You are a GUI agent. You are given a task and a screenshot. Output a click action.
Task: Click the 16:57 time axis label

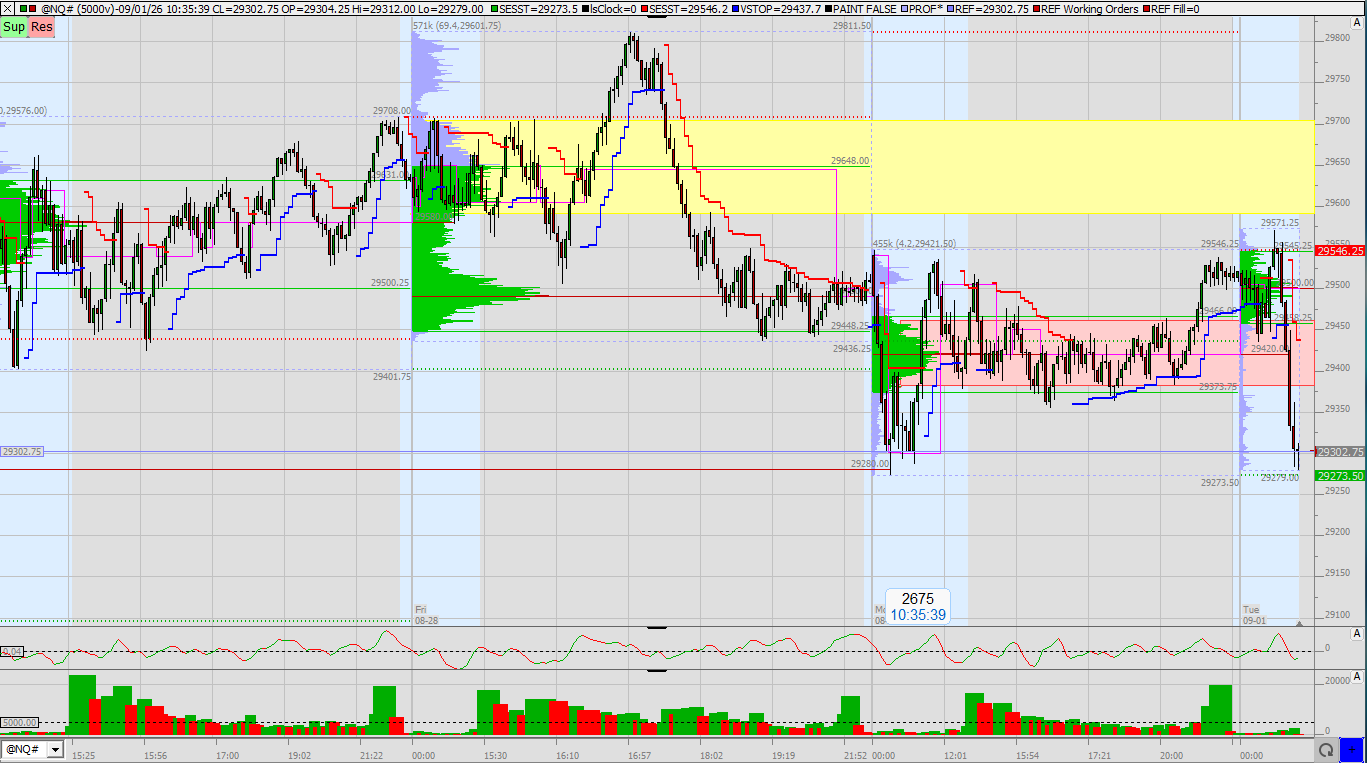point(641,755)
